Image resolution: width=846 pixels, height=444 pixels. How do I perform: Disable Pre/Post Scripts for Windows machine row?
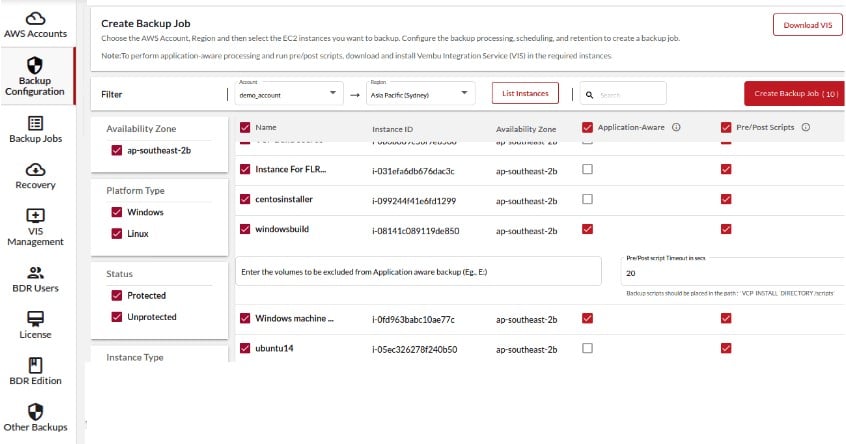(726, 318)
